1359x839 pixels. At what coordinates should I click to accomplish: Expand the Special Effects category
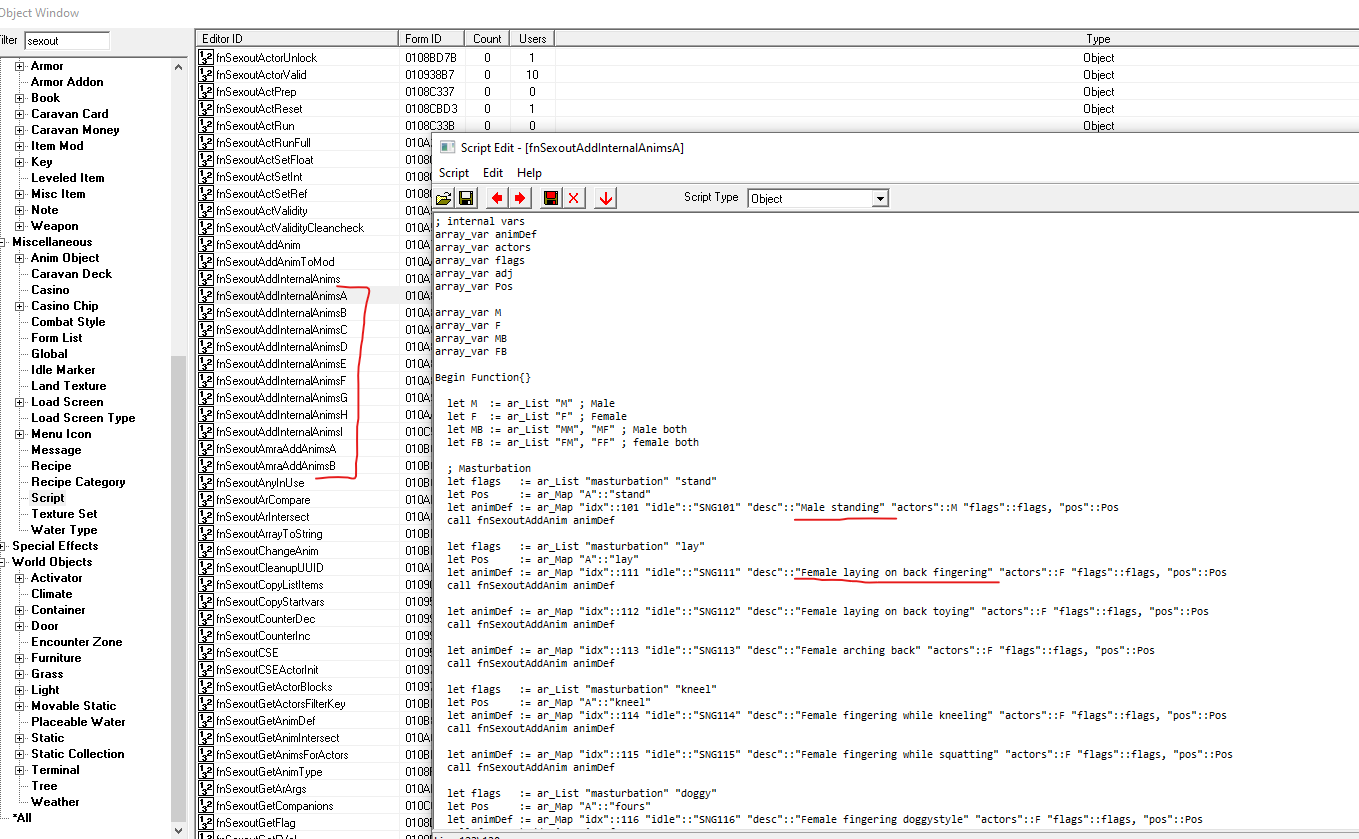4,546
